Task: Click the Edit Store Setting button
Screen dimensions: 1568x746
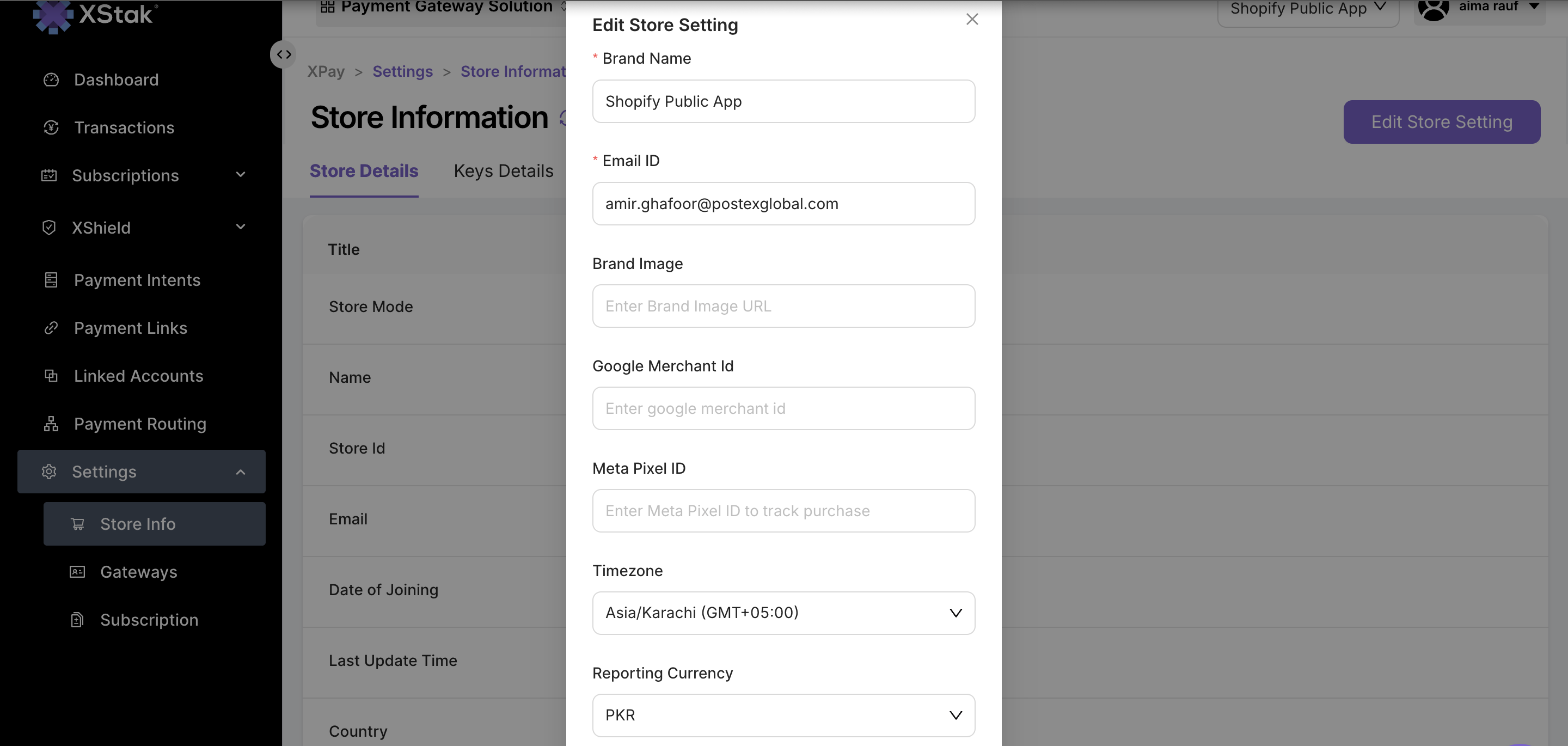Action: click(1441, 122)
